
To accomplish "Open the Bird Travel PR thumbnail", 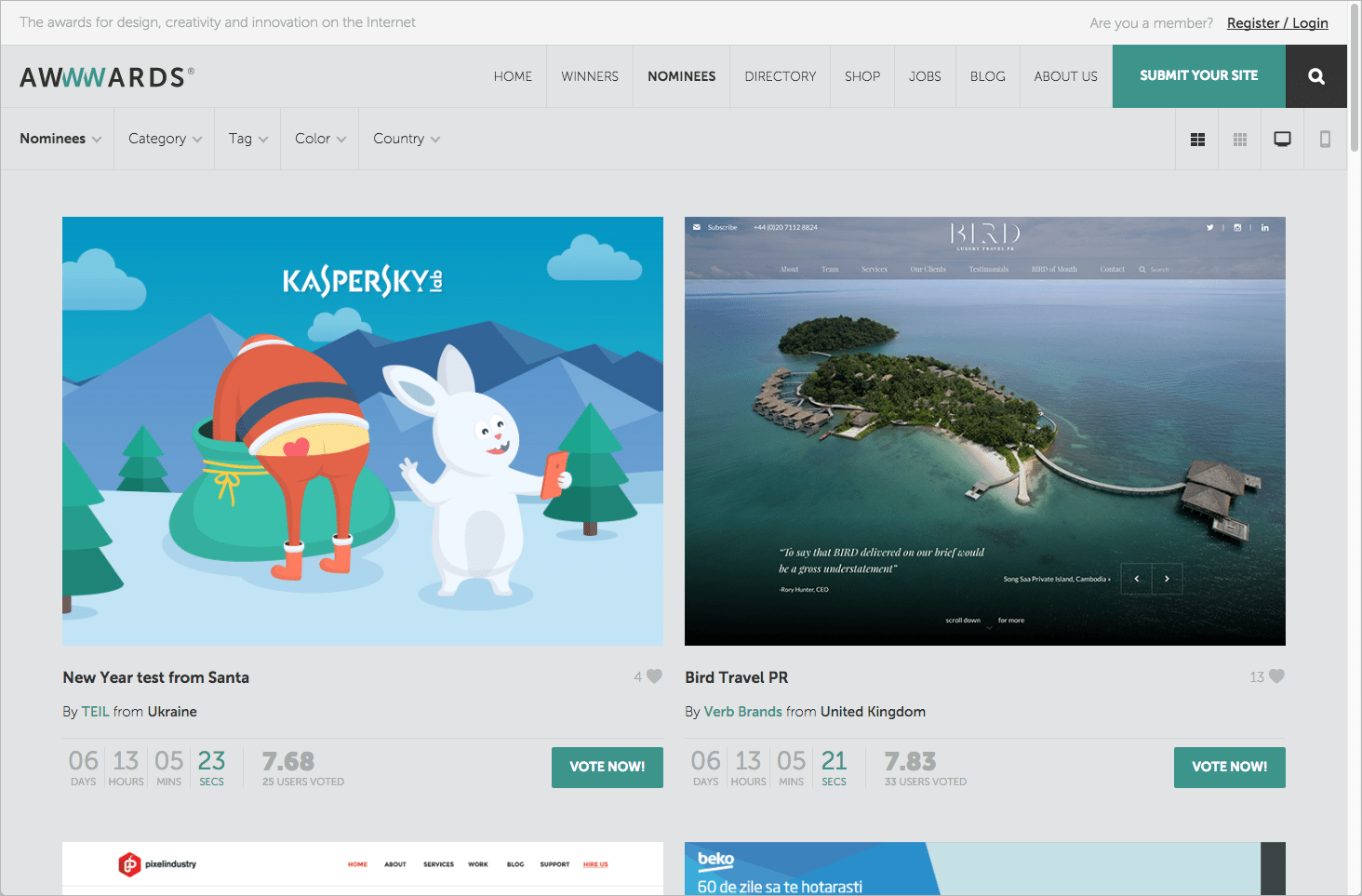I will tap(984, 430).
